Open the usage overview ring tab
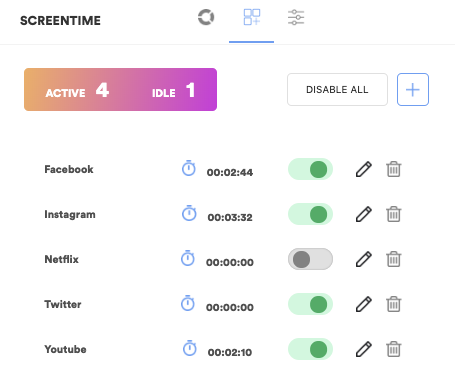This screenshot has width=455, height=386. point(206,17)
